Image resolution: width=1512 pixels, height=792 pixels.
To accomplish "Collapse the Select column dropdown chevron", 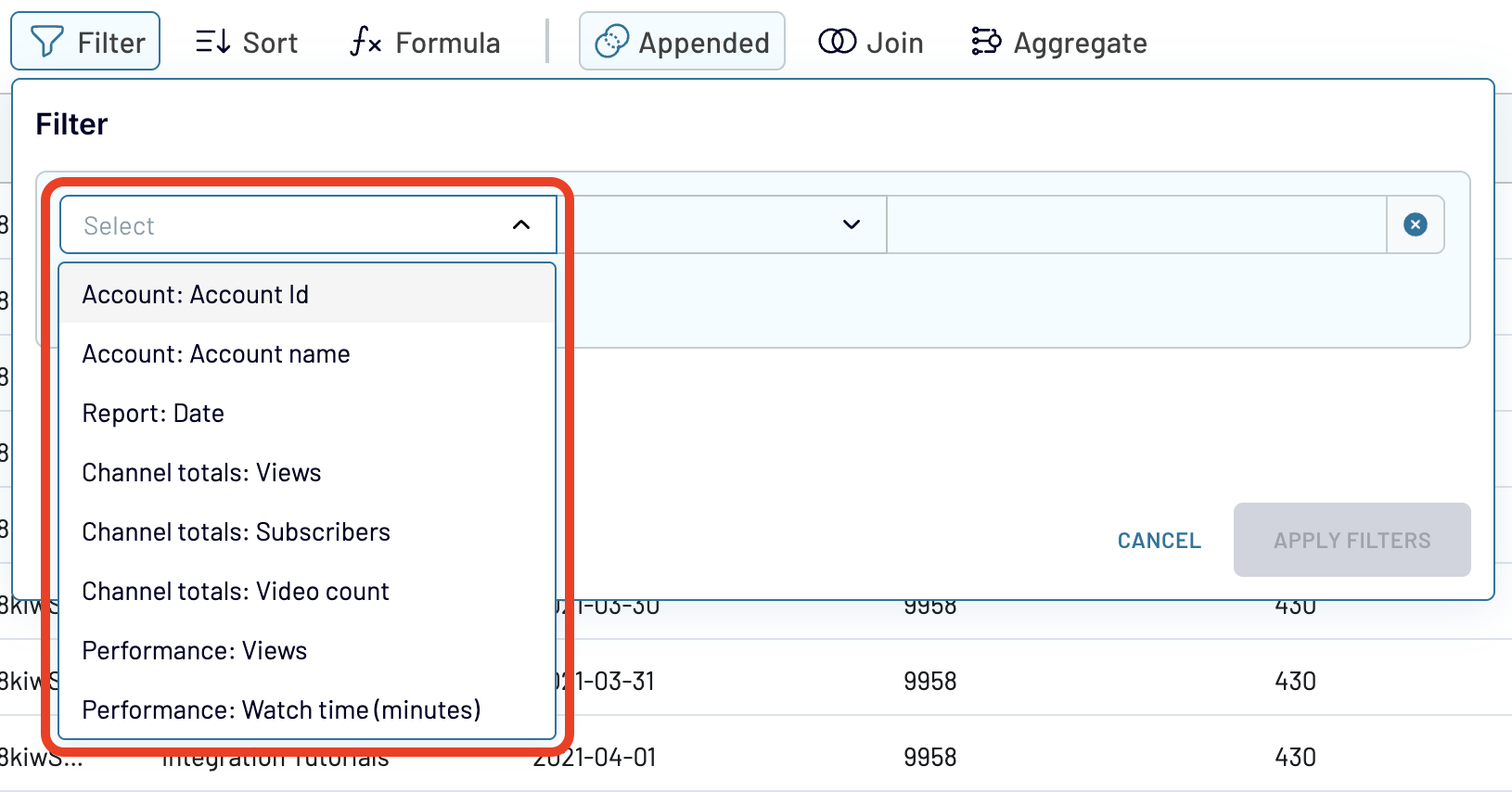I will [x=521, y=224].
